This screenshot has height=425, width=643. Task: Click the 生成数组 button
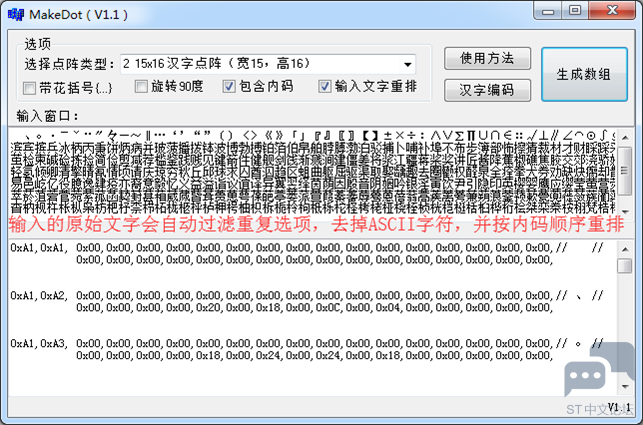[584, 74]
